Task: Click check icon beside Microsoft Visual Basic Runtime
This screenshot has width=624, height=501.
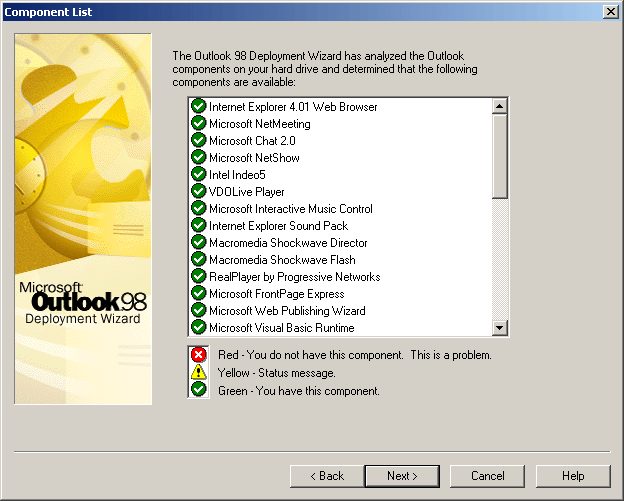Action: coord(198,327)
